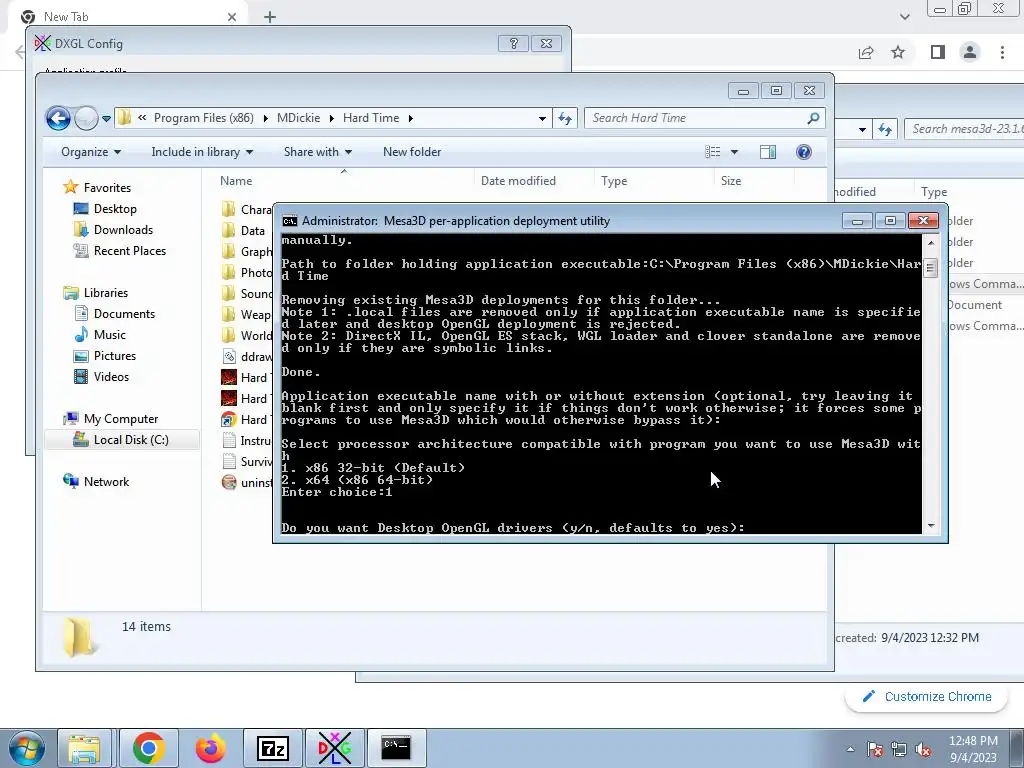Change view icon in Explorer toolbar

click(712, 152)
